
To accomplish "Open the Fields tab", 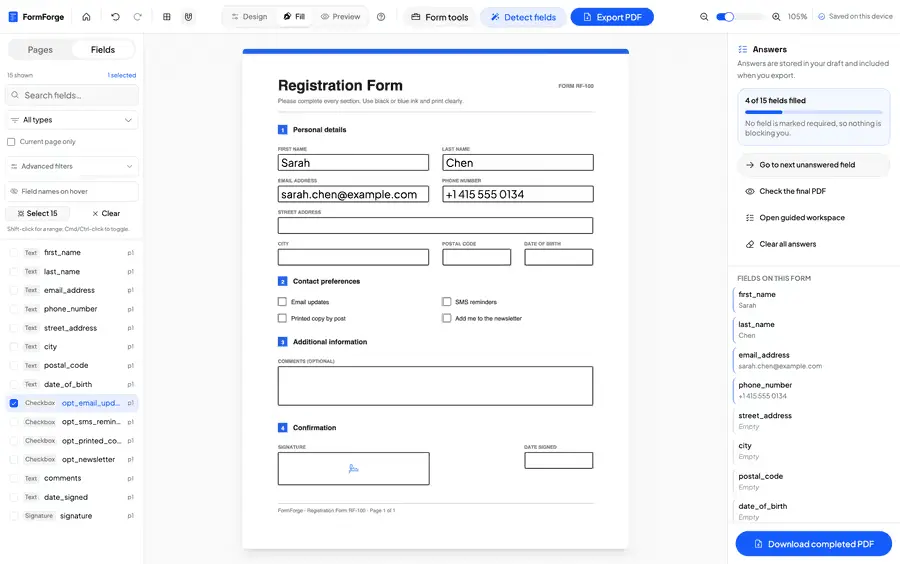I will pyautogui.click(x=103, y=50).
